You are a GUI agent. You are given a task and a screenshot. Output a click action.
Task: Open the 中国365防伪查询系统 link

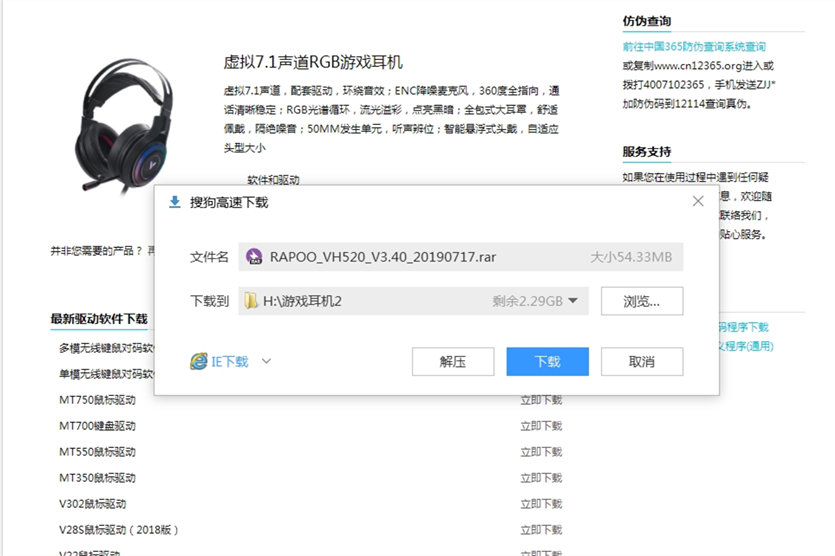click(x=694, y=46)
